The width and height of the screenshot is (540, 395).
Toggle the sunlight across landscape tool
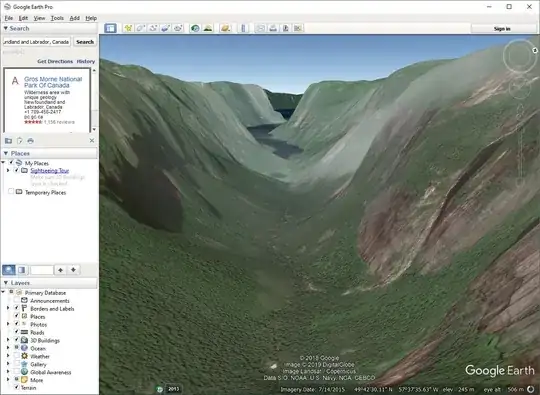[x=208, y=28]
